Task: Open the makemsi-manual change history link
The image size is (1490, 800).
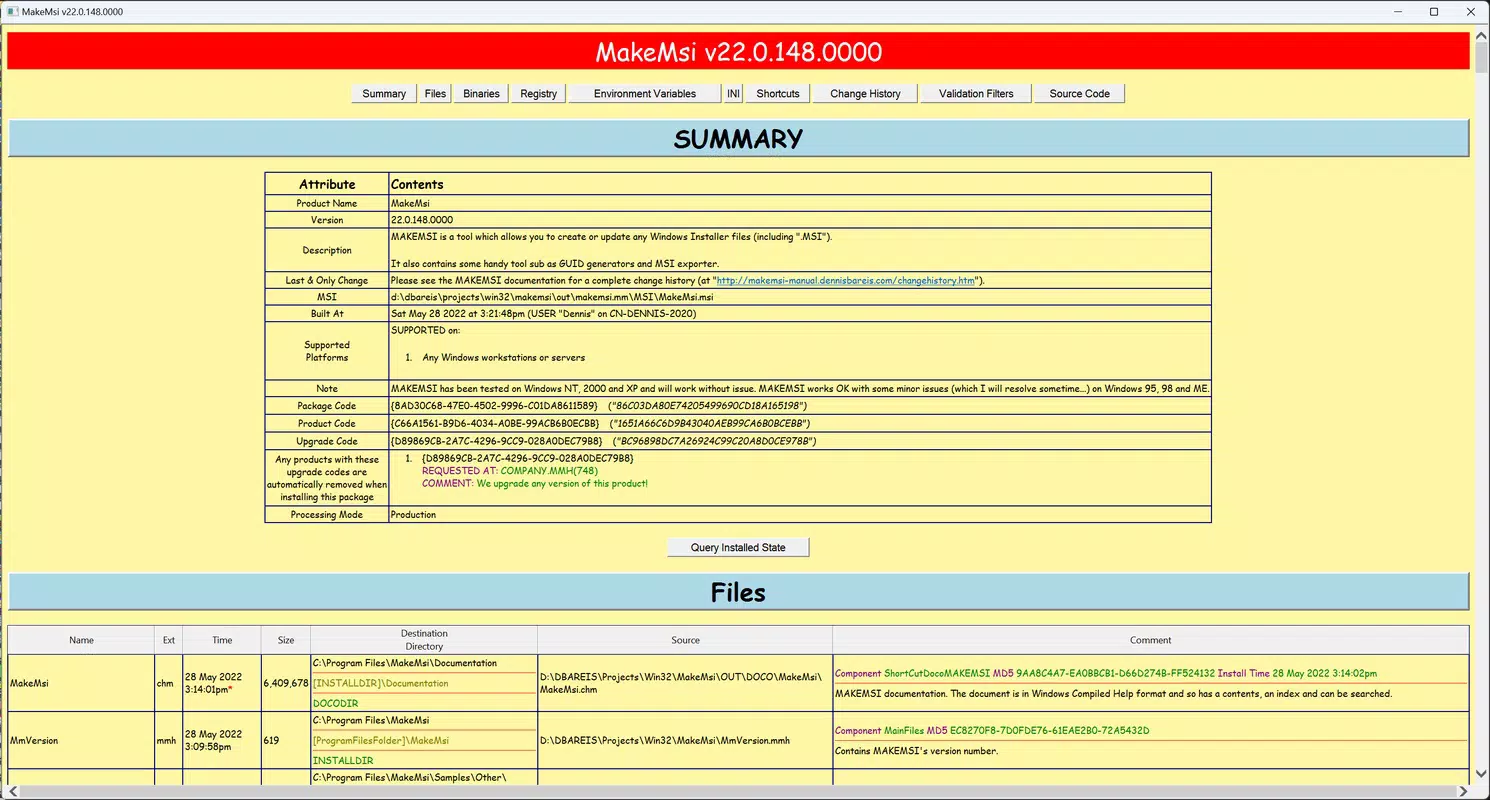Action: (846, 281)
